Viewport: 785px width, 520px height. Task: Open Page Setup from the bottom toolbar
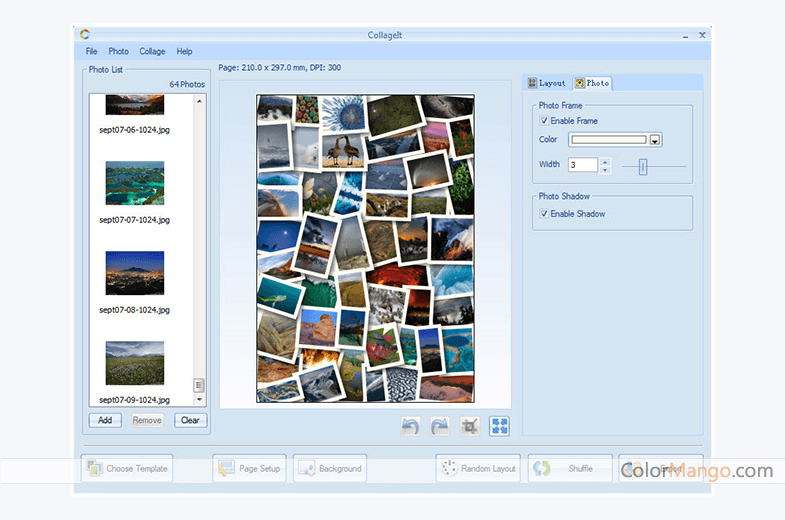coord(250,468)
